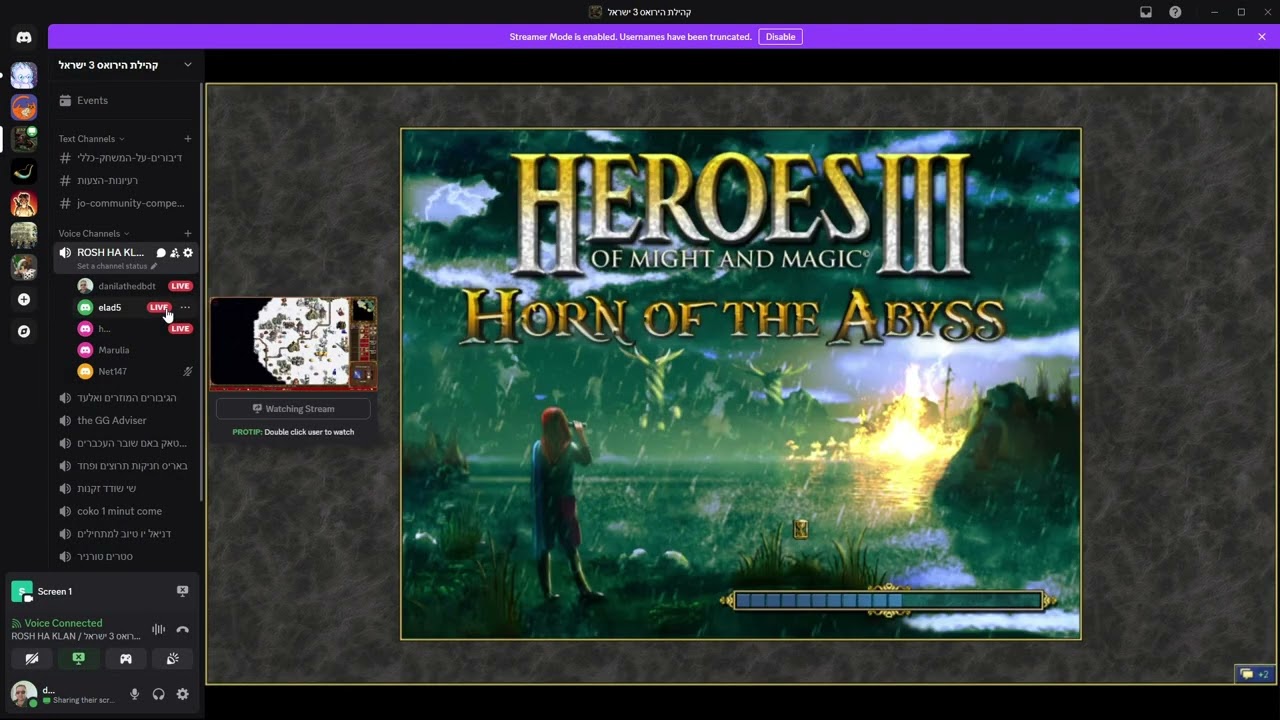
Task: Create a new voice channel with plus
Action: [x=188, y=234]
